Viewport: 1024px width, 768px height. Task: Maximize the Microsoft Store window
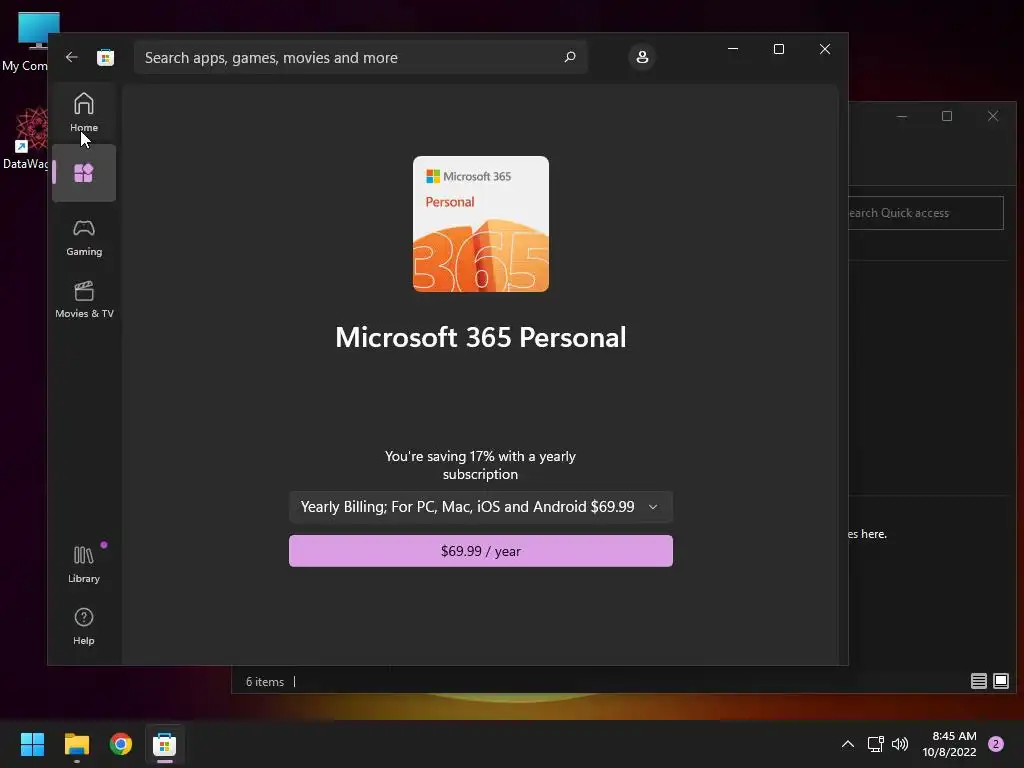coord(778,49)
